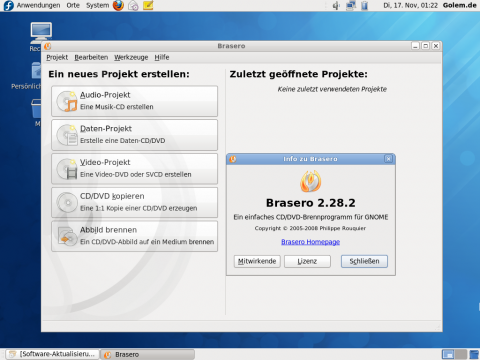The height and width of the screenshot is (360, 480).
Task: Click 'Ein einfaches CD/DVD-Brennprogramm' description
Action: point(311,217)
